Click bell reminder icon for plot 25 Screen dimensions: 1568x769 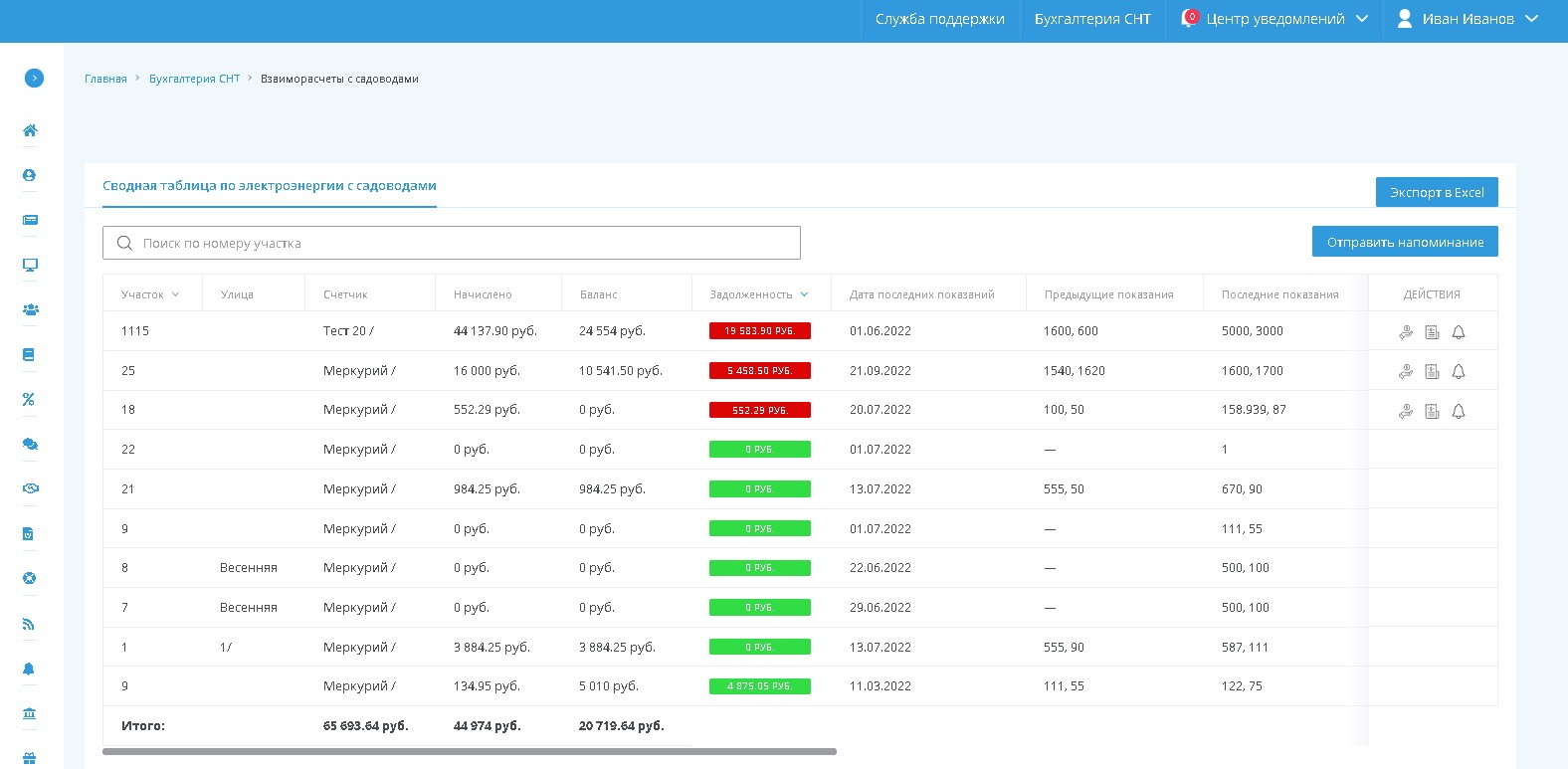(x=1459, y=371)
